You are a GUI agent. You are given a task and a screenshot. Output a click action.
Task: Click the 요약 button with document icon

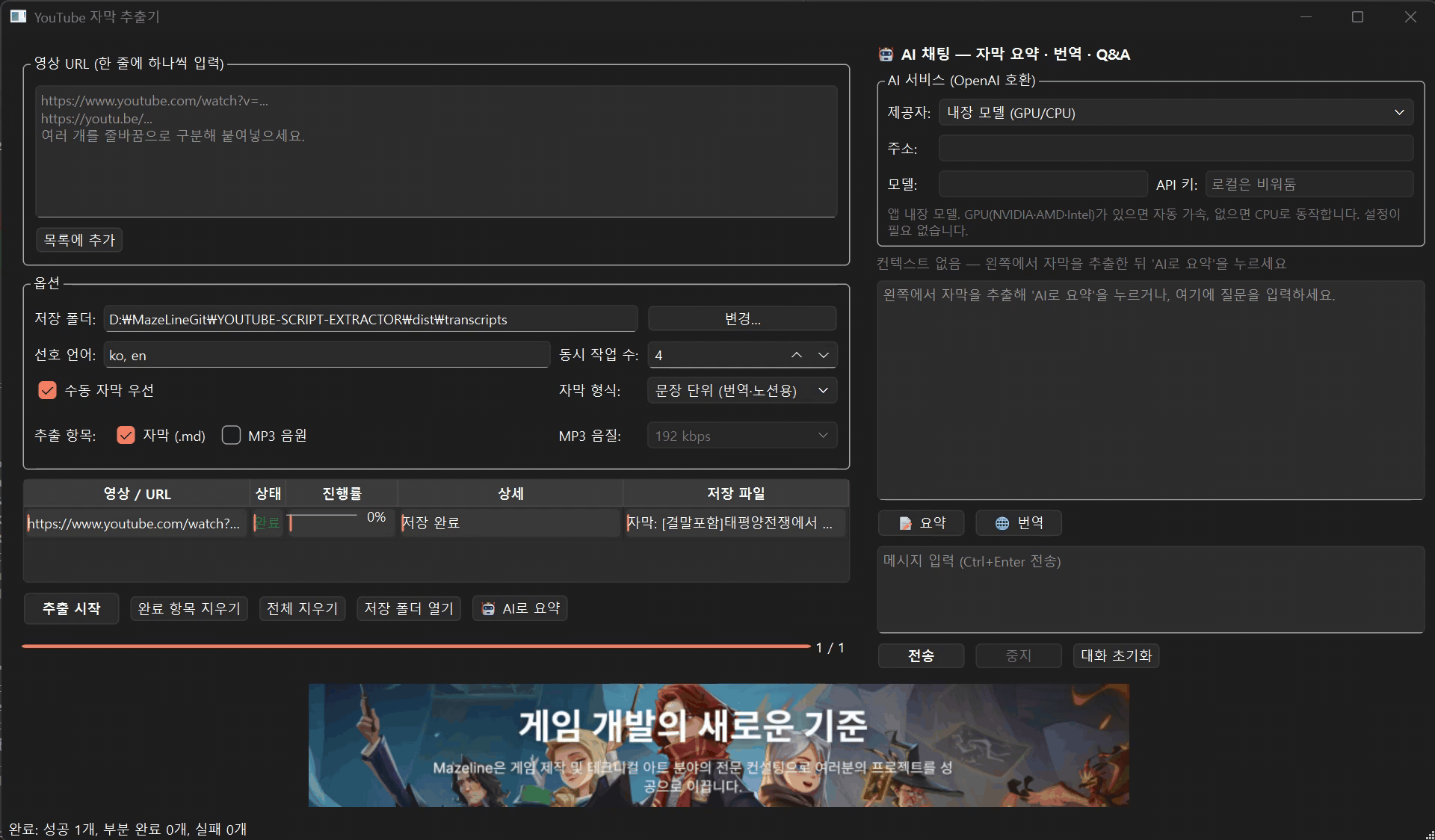[921, 523]
